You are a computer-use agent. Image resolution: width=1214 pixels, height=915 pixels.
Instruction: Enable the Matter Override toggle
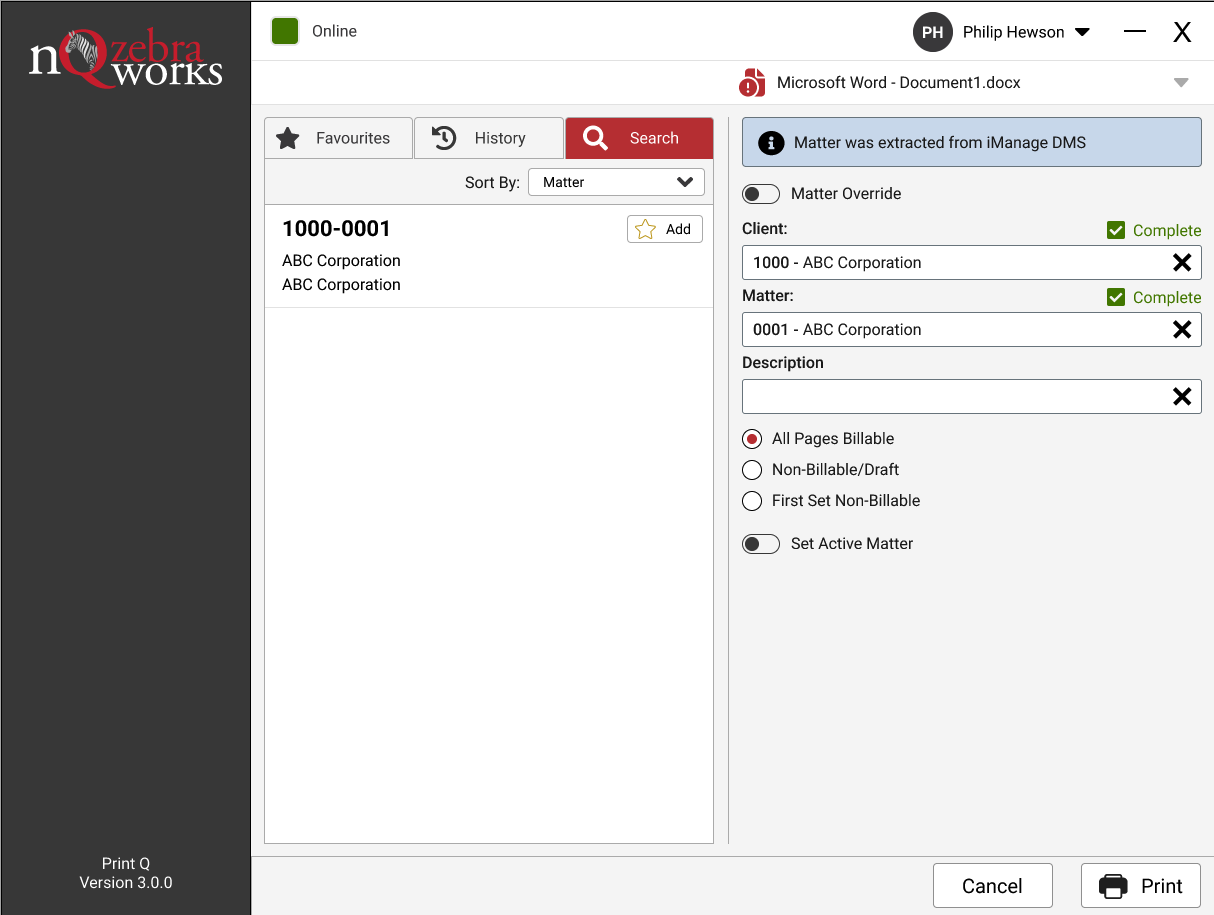click(761, 193)
